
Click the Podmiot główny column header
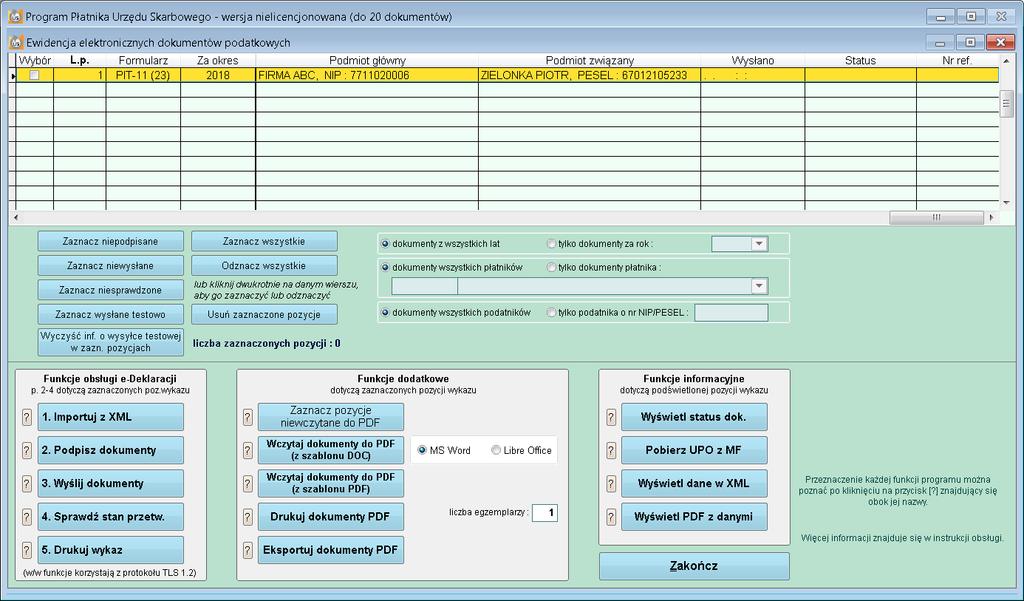click(367, 60)
